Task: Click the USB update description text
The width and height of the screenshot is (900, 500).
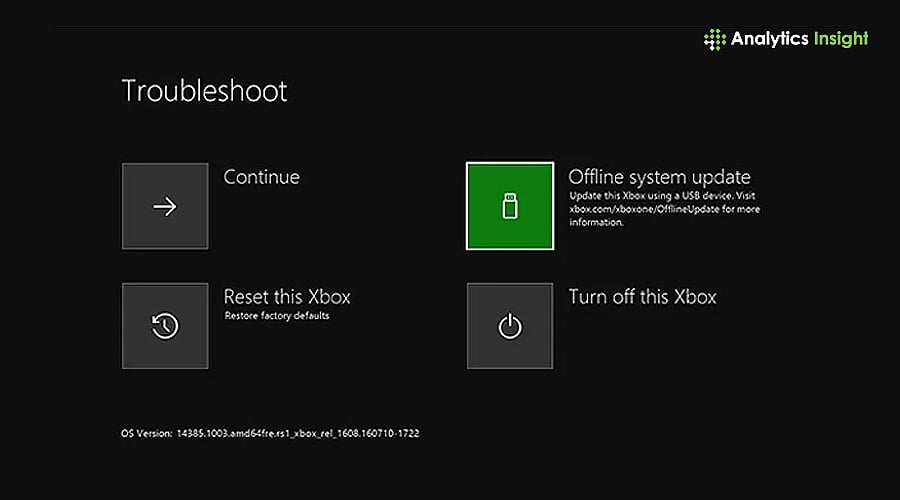Action: [664, 209]
